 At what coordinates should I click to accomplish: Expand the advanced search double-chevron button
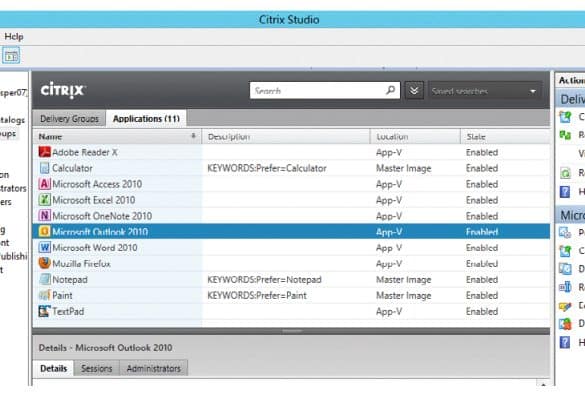click(x=414, y=90)
